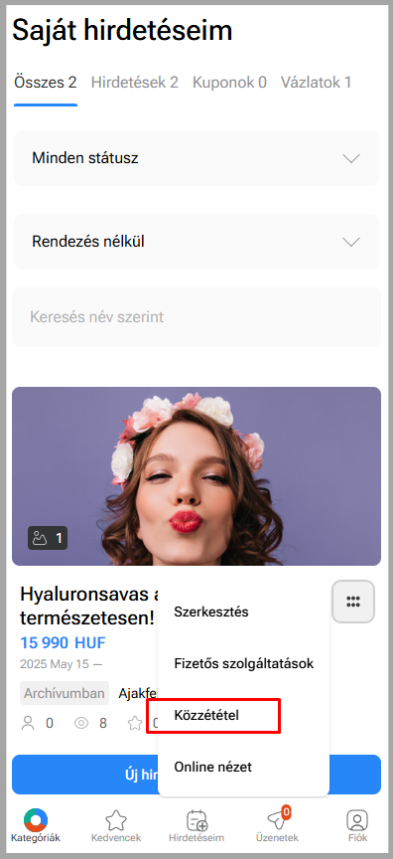Open Hirdetéseim calendar icon in bottom bar

click(x=196, y=820)
